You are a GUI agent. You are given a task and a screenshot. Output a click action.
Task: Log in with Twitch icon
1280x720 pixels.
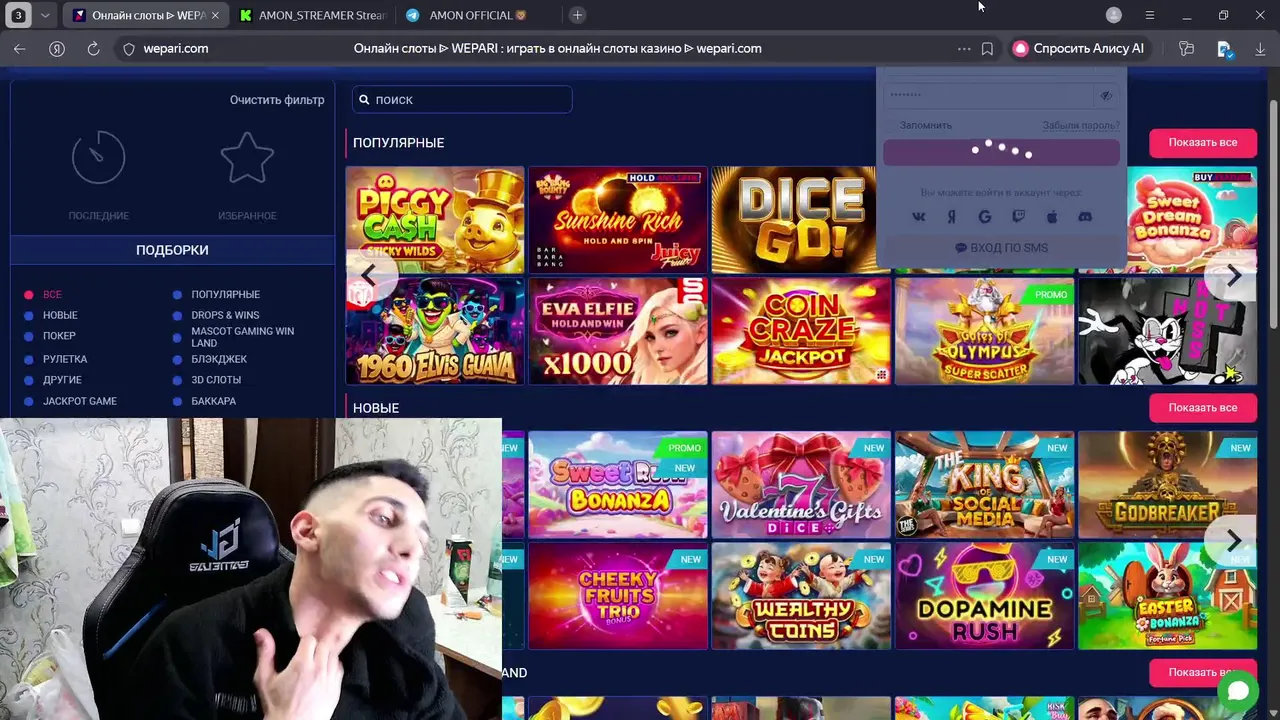pyautogui.click(x=1018, y=217)
